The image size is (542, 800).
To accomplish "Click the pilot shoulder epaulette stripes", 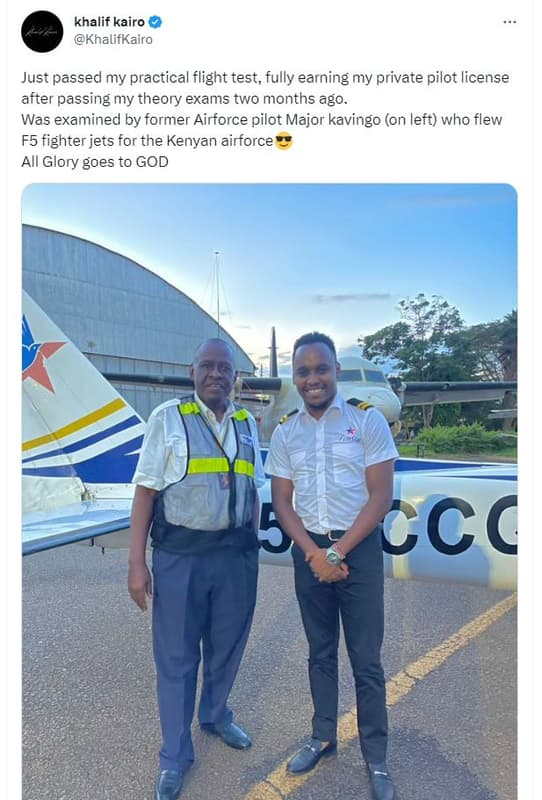I will 360,404.
